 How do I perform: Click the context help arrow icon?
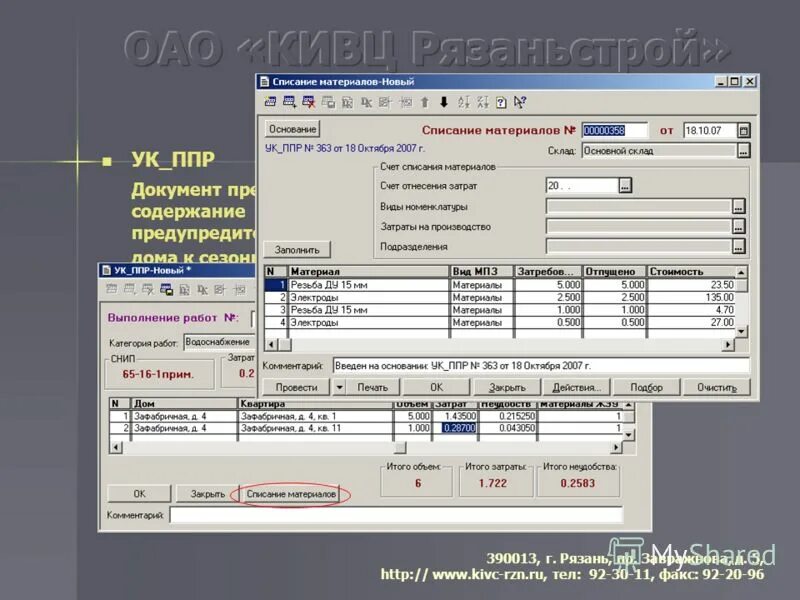point(517,102)
